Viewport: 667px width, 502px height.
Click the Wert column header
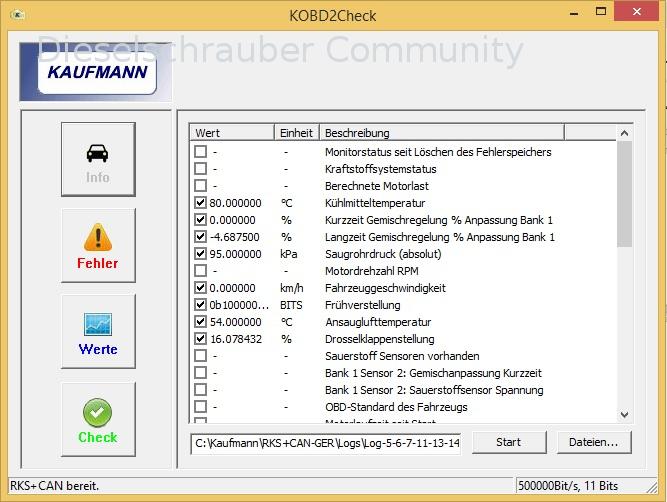(232, 133)
